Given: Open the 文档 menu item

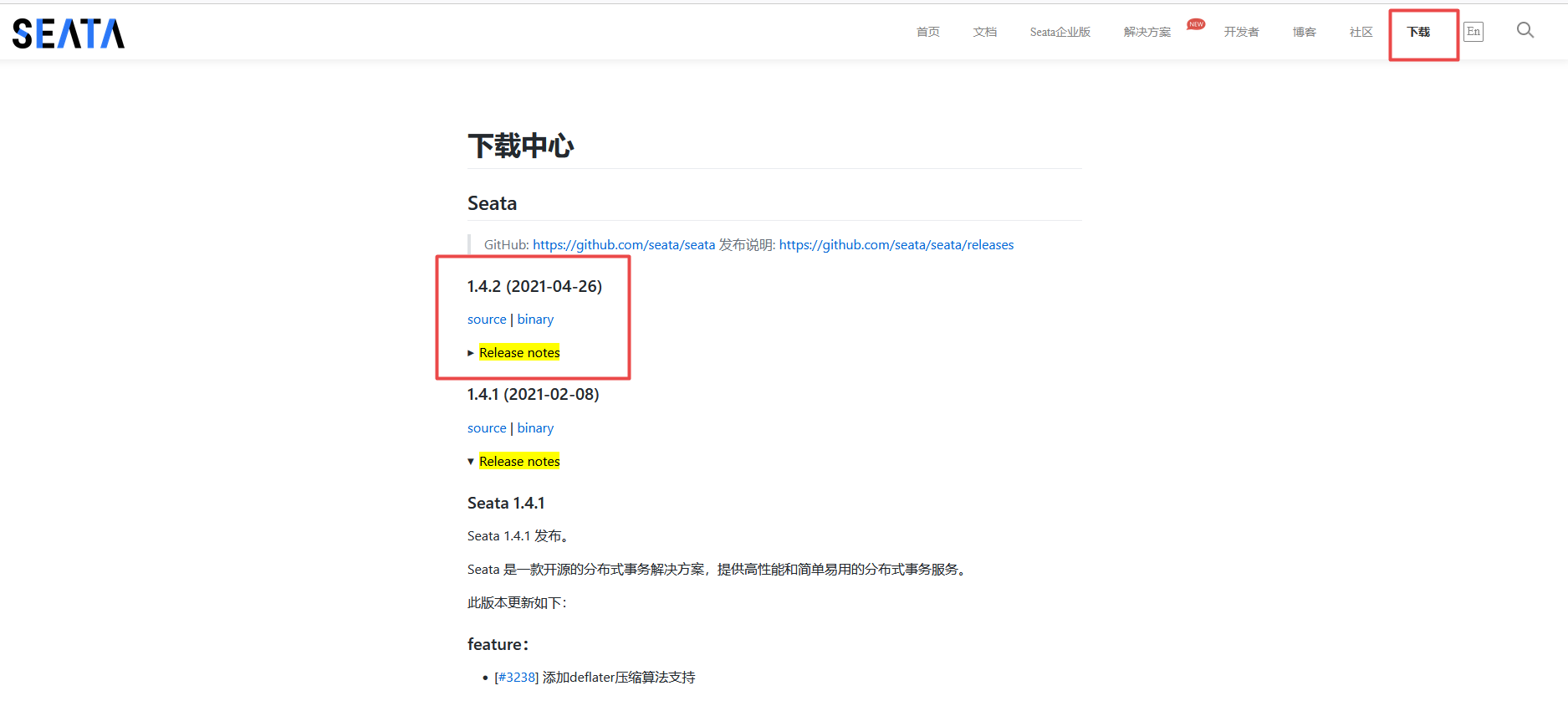Looking at the screenshot, I should pyautogui.click(x=985, y=32).
